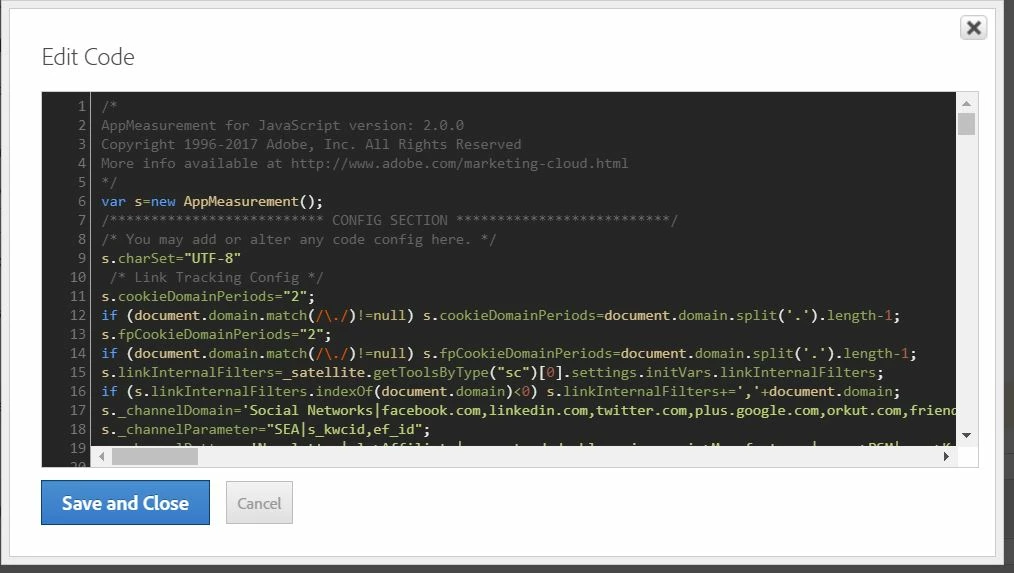This screenshot has width=1014, height=573.
Task: Click the AppMeasurement version 2.0.0 comment
Action: (x=282, y=125)
